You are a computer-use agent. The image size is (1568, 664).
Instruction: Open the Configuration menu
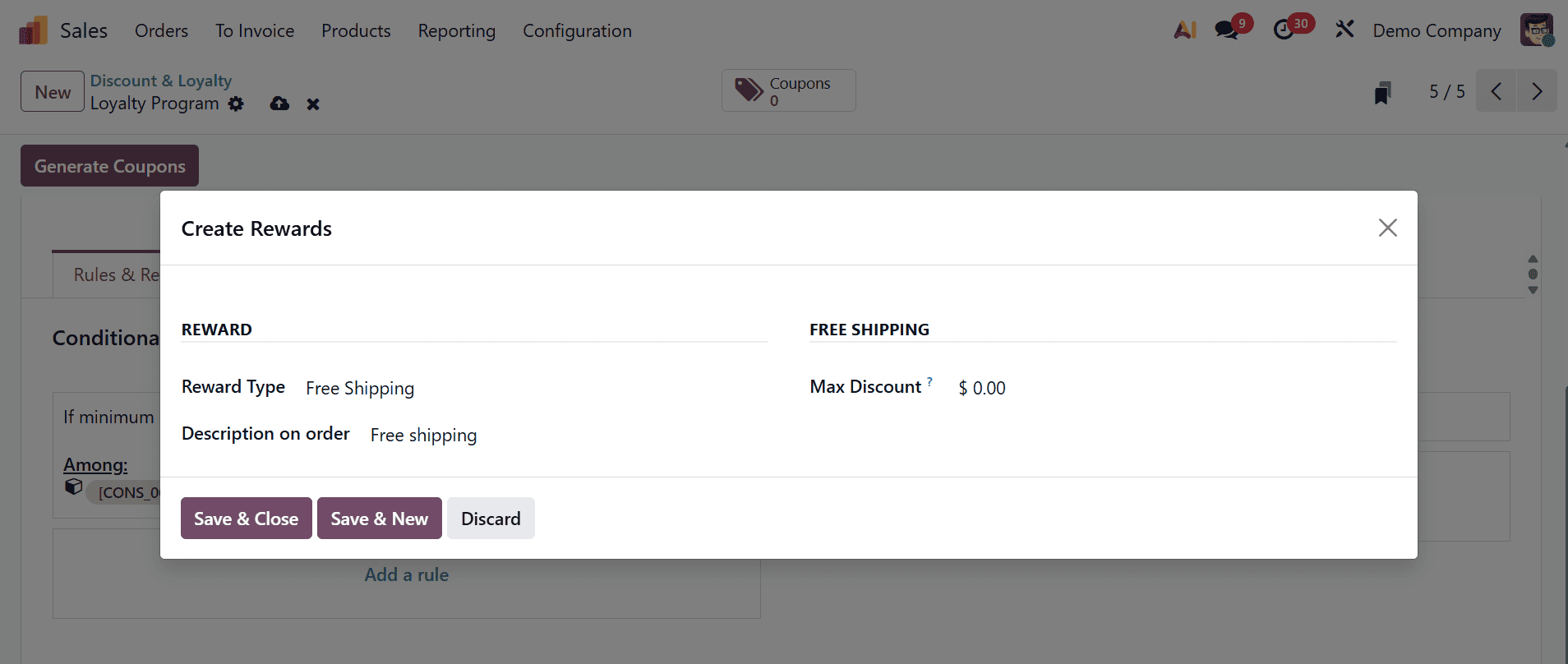[x=577, y=30]
